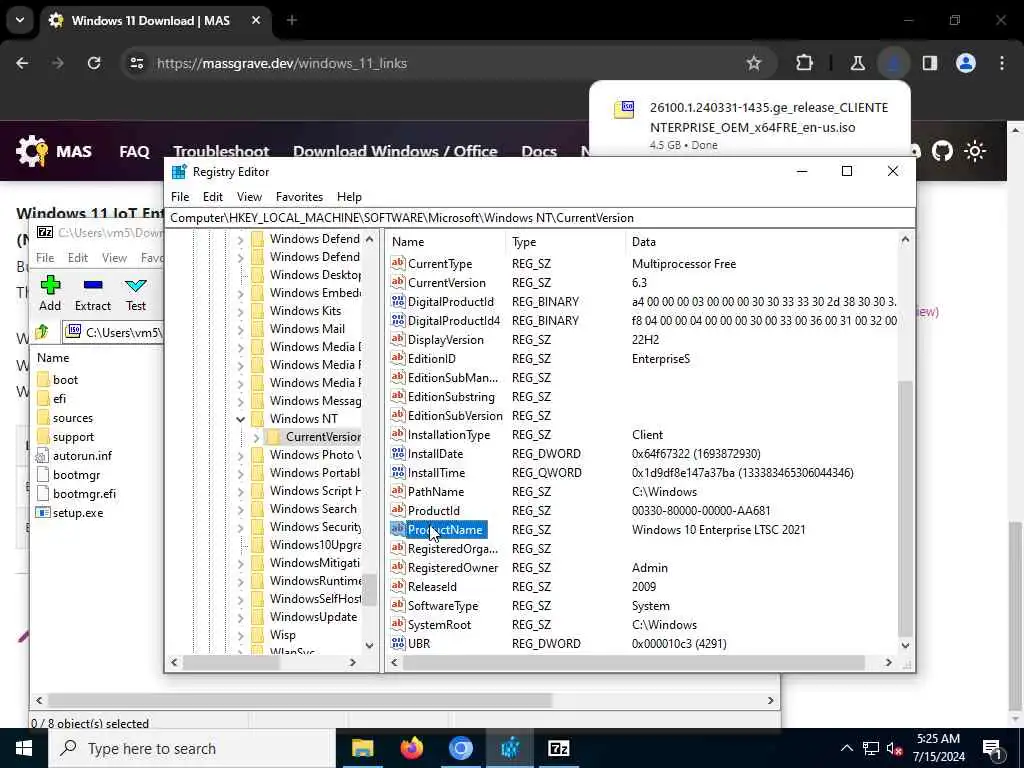Select the DigitalProductId binary value
Viewport: 1024px width, 768px height.
(x=451, y=302)
